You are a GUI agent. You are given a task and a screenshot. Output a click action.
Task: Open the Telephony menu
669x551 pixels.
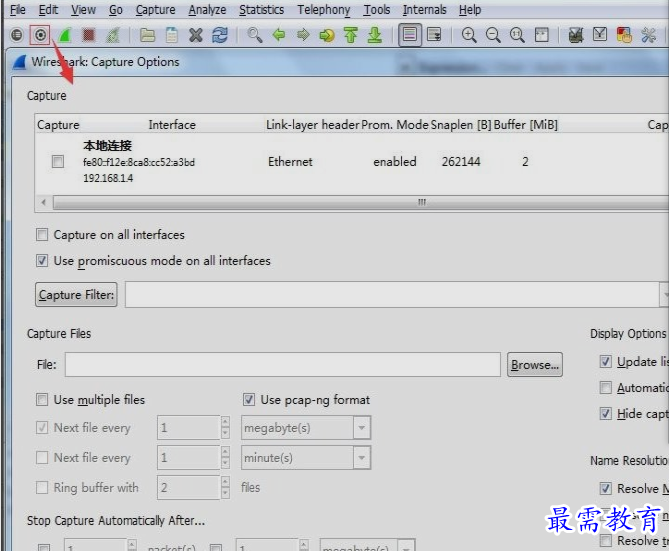point(324,9)
